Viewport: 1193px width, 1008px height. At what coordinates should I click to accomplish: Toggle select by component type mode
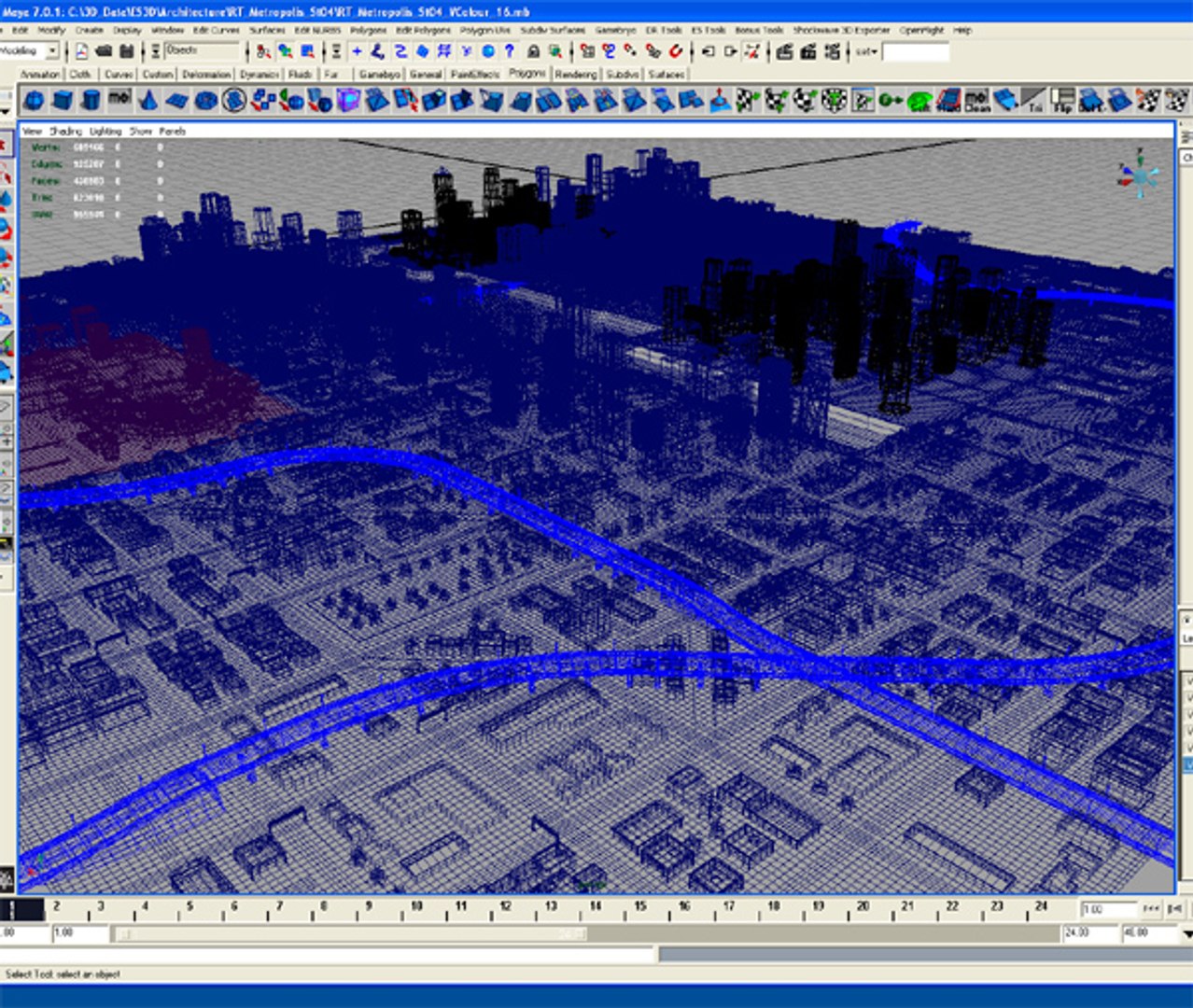[306, 51]
